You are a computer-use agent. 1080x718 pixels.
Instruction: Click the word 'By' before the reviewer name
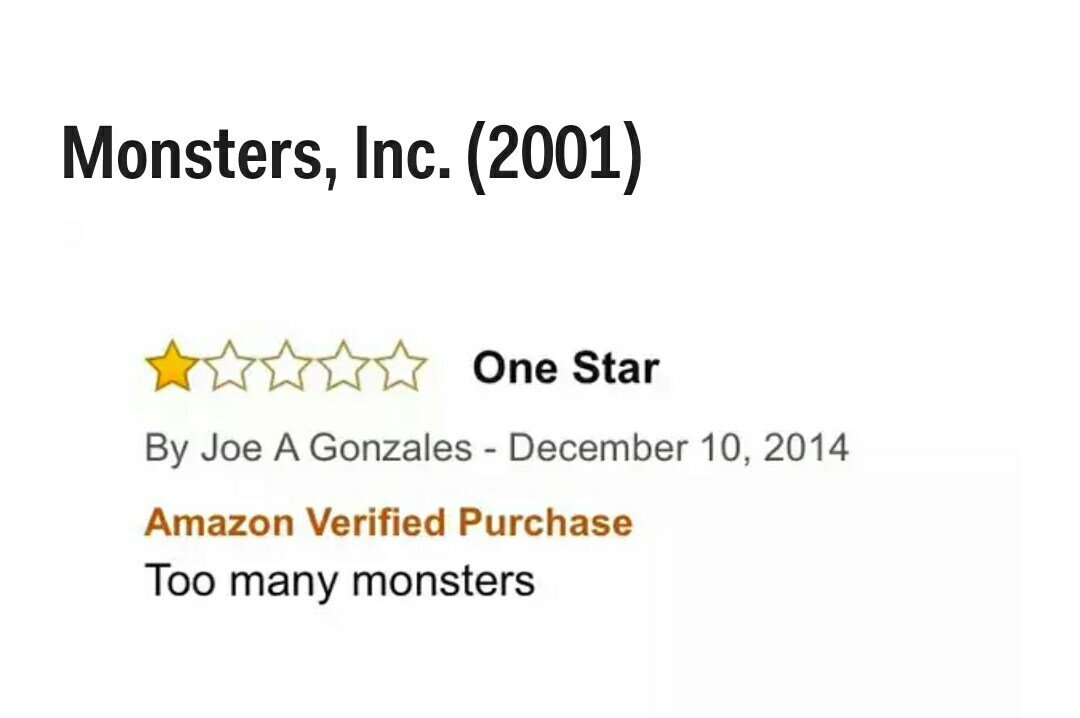pos(167,449)
